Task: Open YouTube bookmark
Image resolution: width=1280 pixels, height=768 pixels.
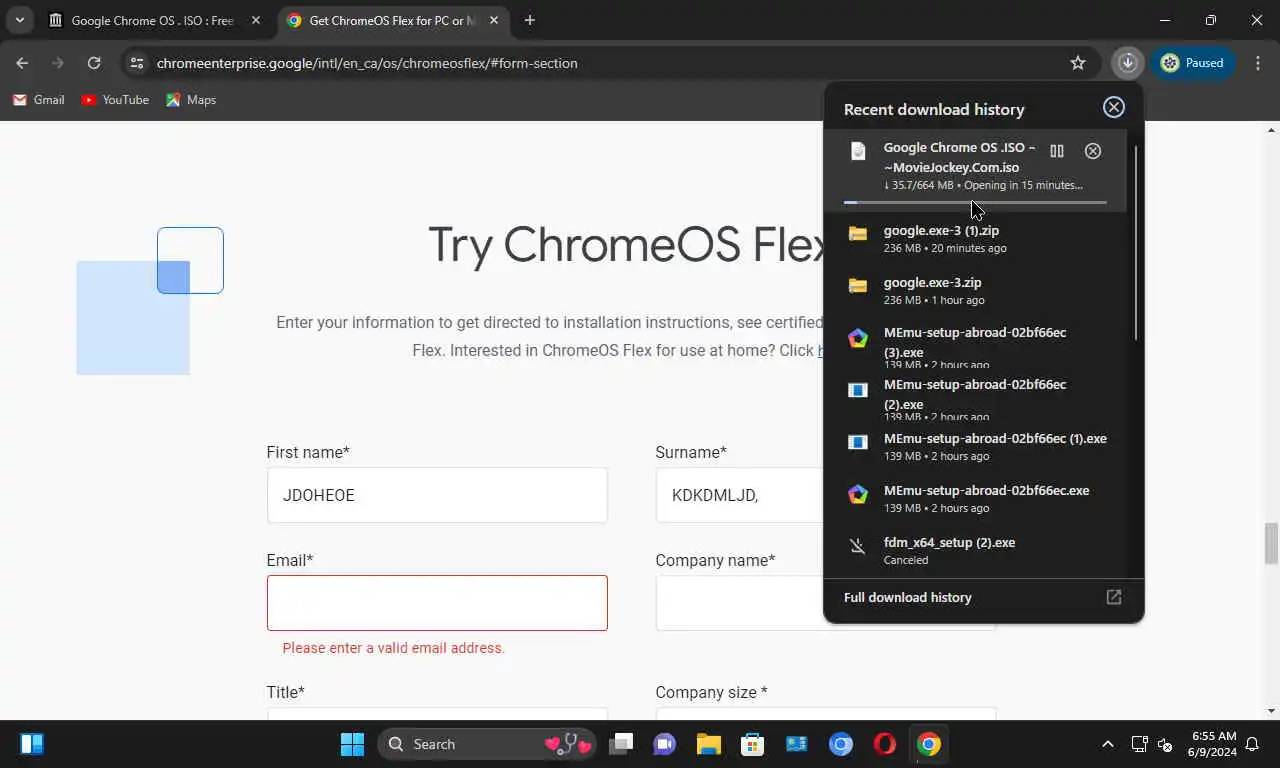Action: pyautogui.click(x=114, y=100)
